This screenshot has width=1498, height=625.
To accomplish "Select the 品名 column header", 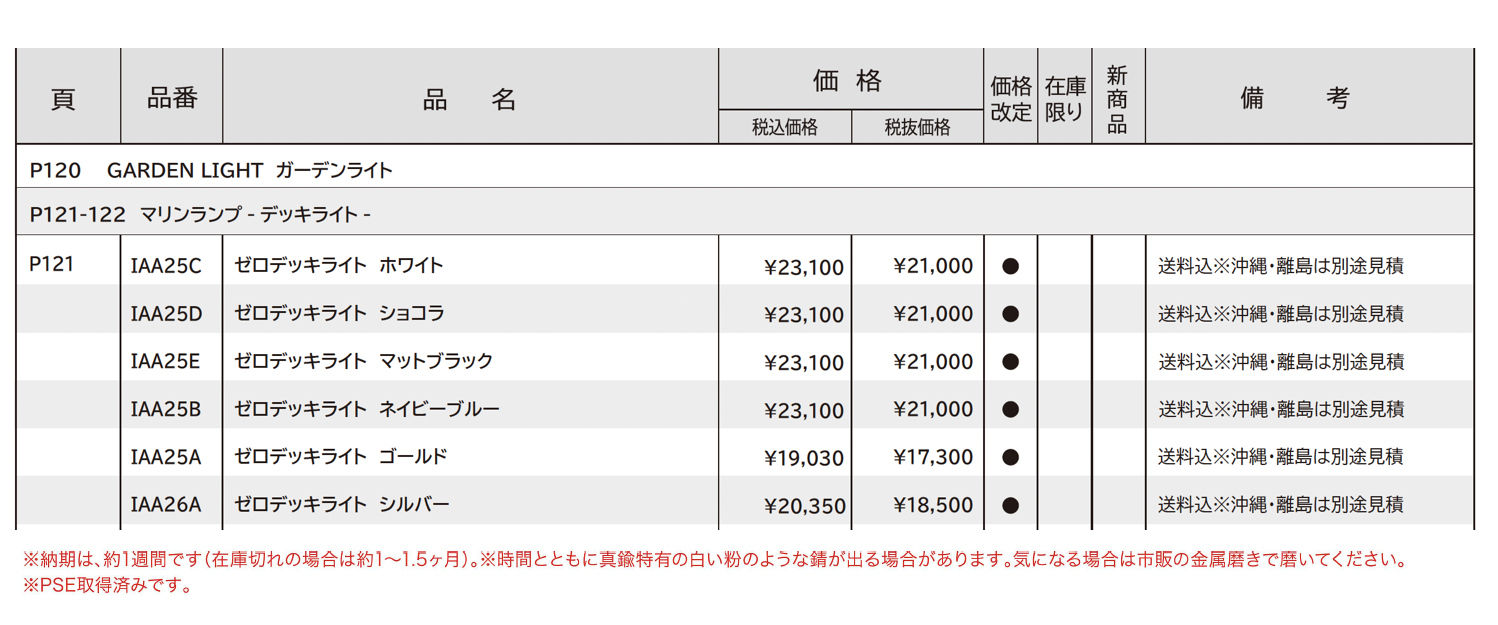I will [470, 99].
